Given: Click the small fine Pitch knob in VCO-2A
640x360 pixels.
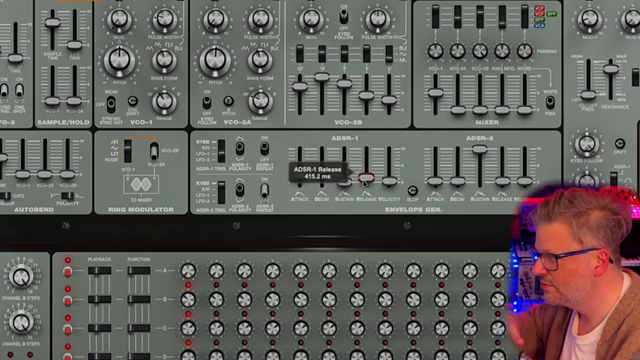Looking at the screenshot, I should pyautogui.click(x=229, y=101).
